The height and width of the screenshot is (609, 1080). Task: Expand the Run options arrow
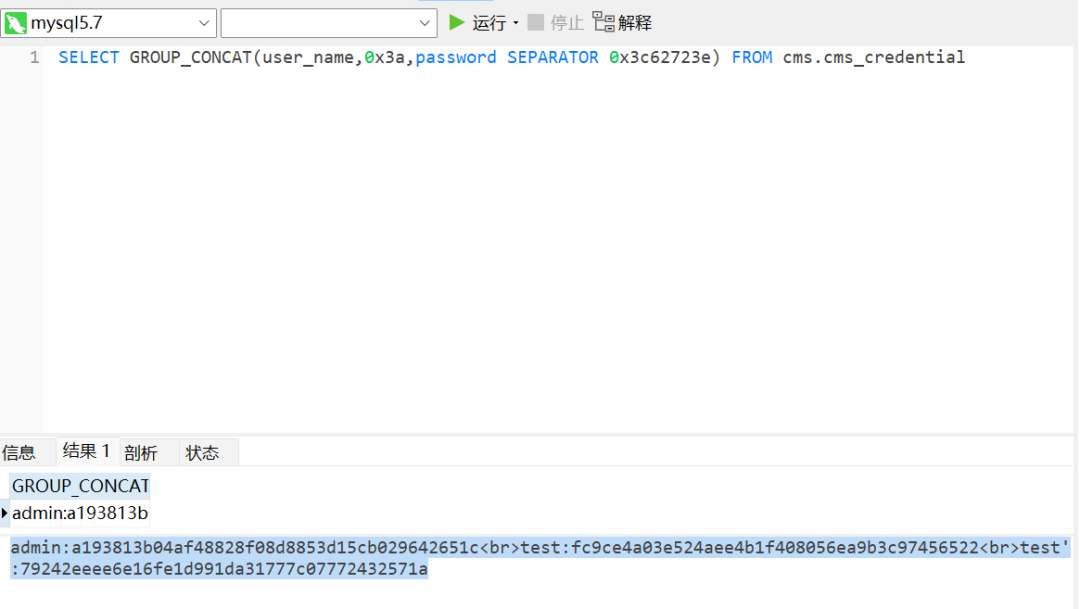[516, 23]
